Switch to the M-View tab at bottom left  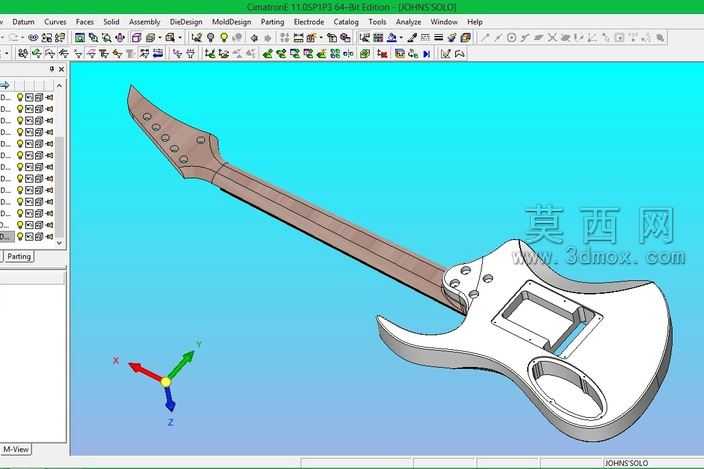[x=16, y=449]
